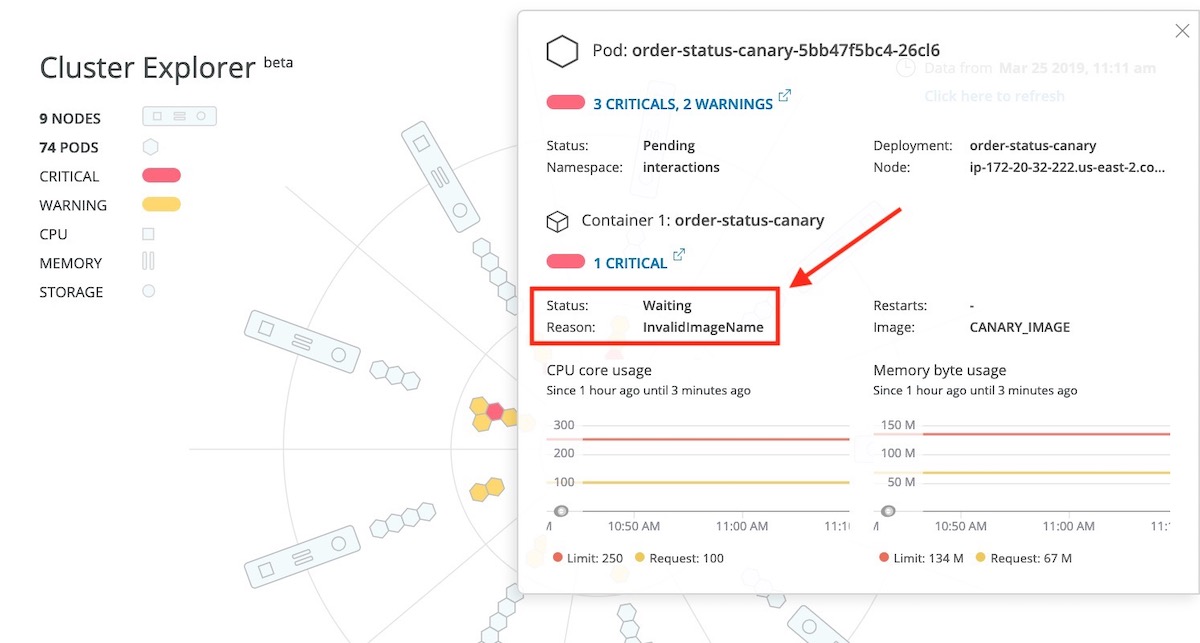This screenshot has width=1200, height=643.
Task: Click here to refresh data
Action: (994, 96)
